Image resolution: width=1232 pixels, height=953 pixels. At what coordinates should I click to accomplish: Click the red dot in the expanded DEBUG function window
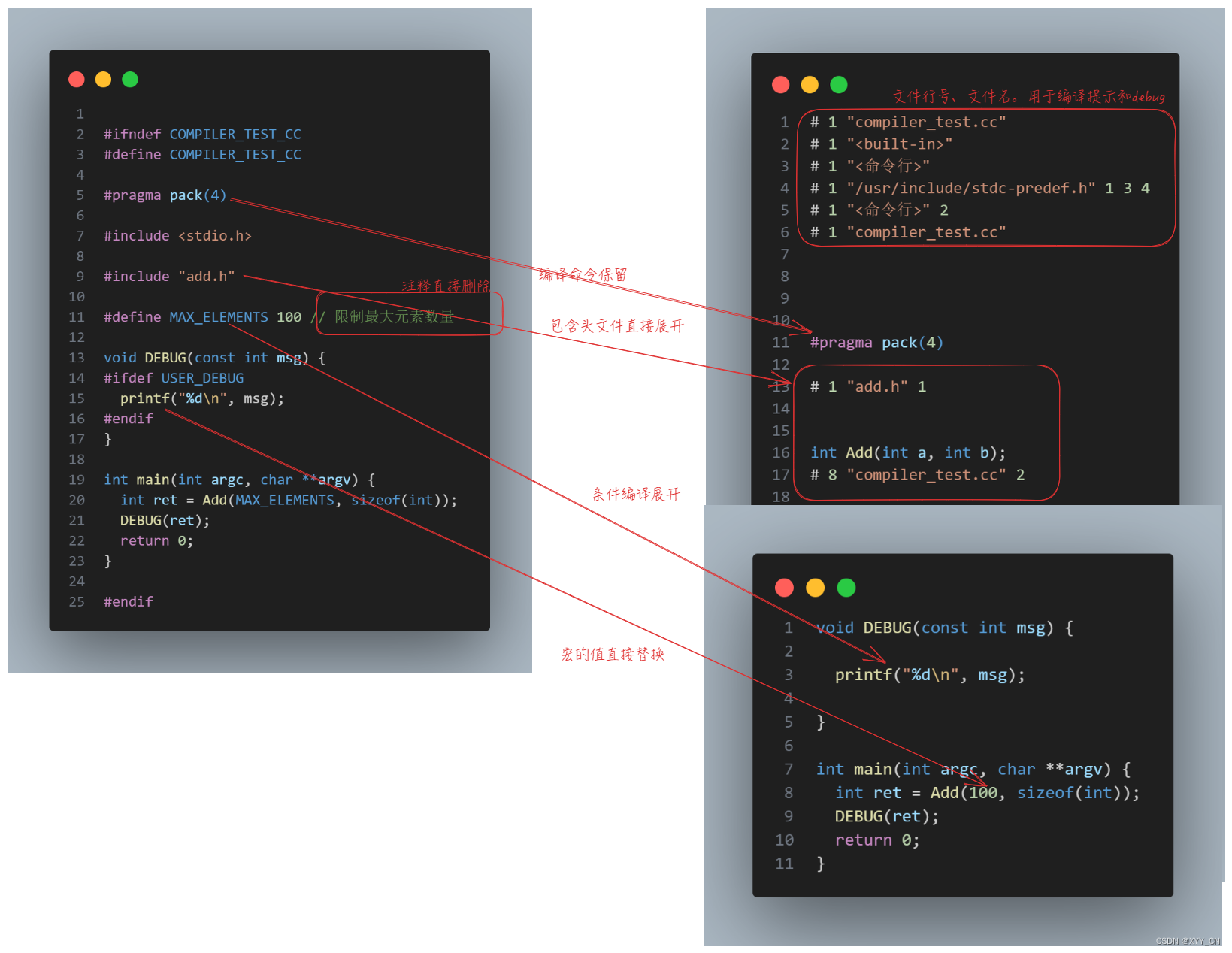[785, 588]
